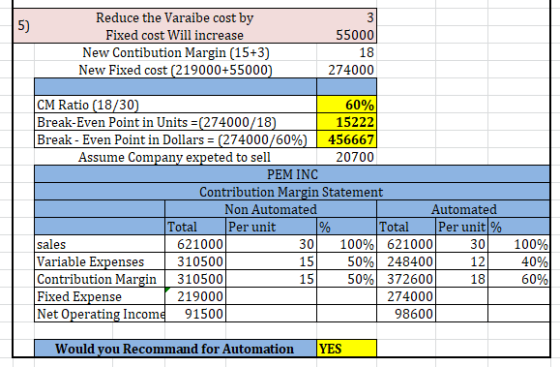
Task: Click Non Automated variable expenses 50% cell
Action: [346, 262]
